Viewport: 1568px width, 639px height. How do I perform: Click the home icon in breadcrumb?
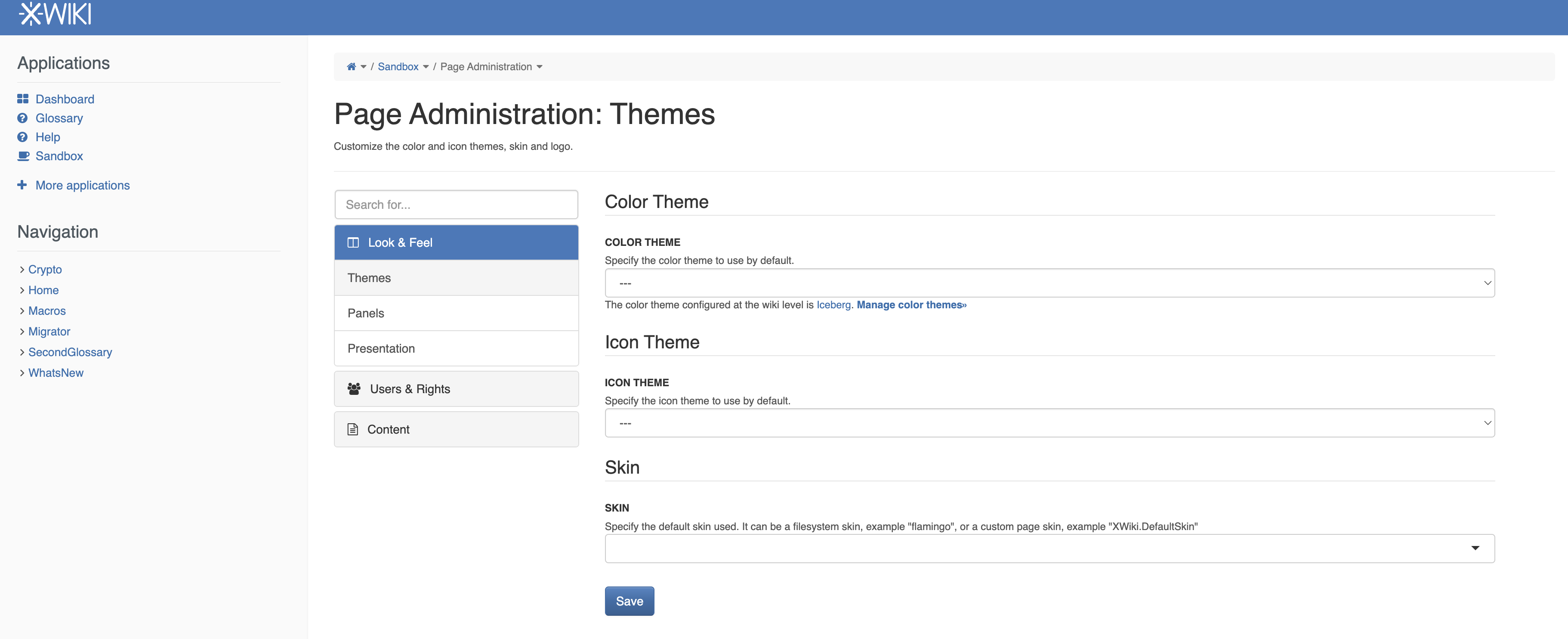(351, 66)
